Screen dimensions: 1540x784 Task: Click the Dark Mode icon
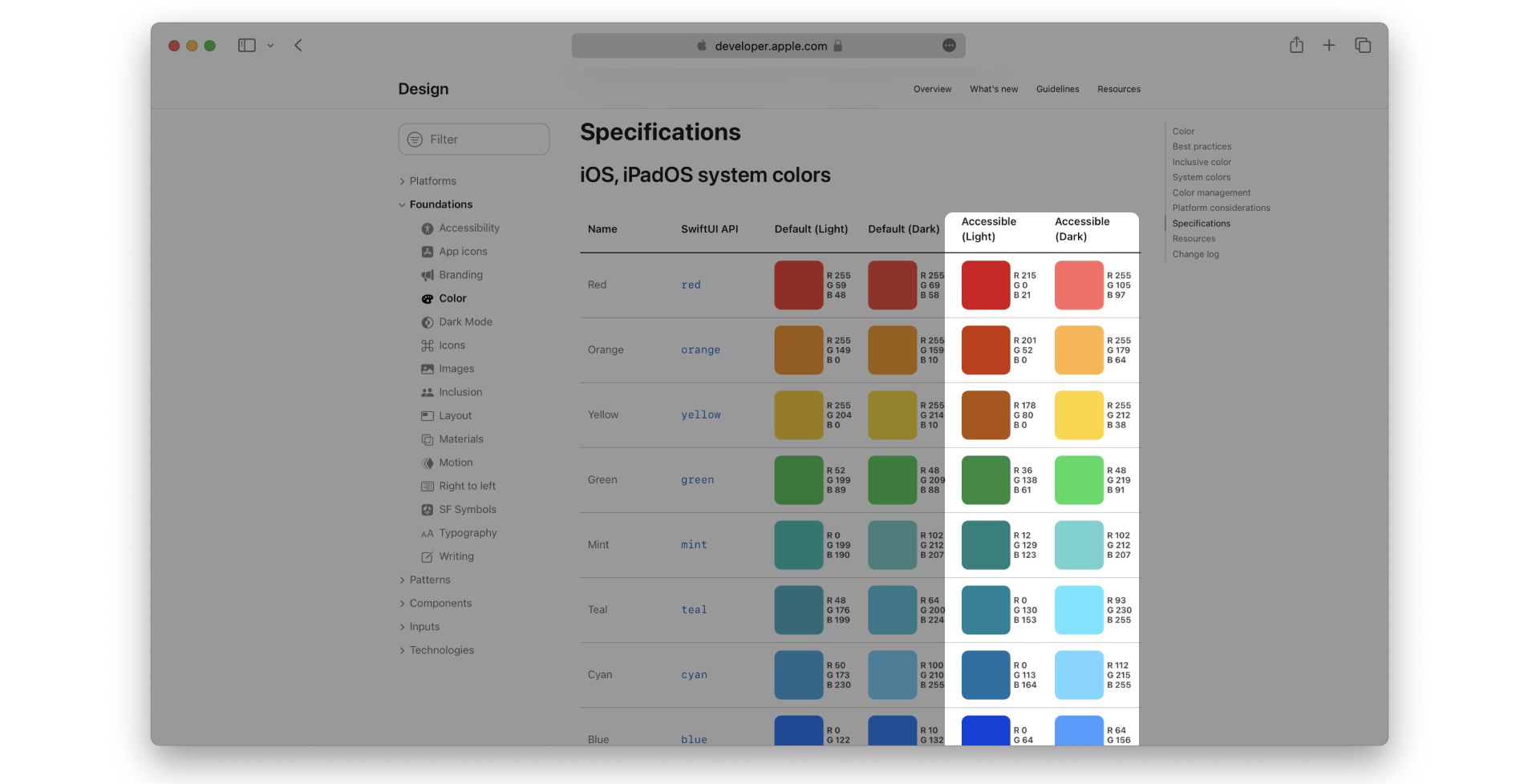click(x=428, y=322)
